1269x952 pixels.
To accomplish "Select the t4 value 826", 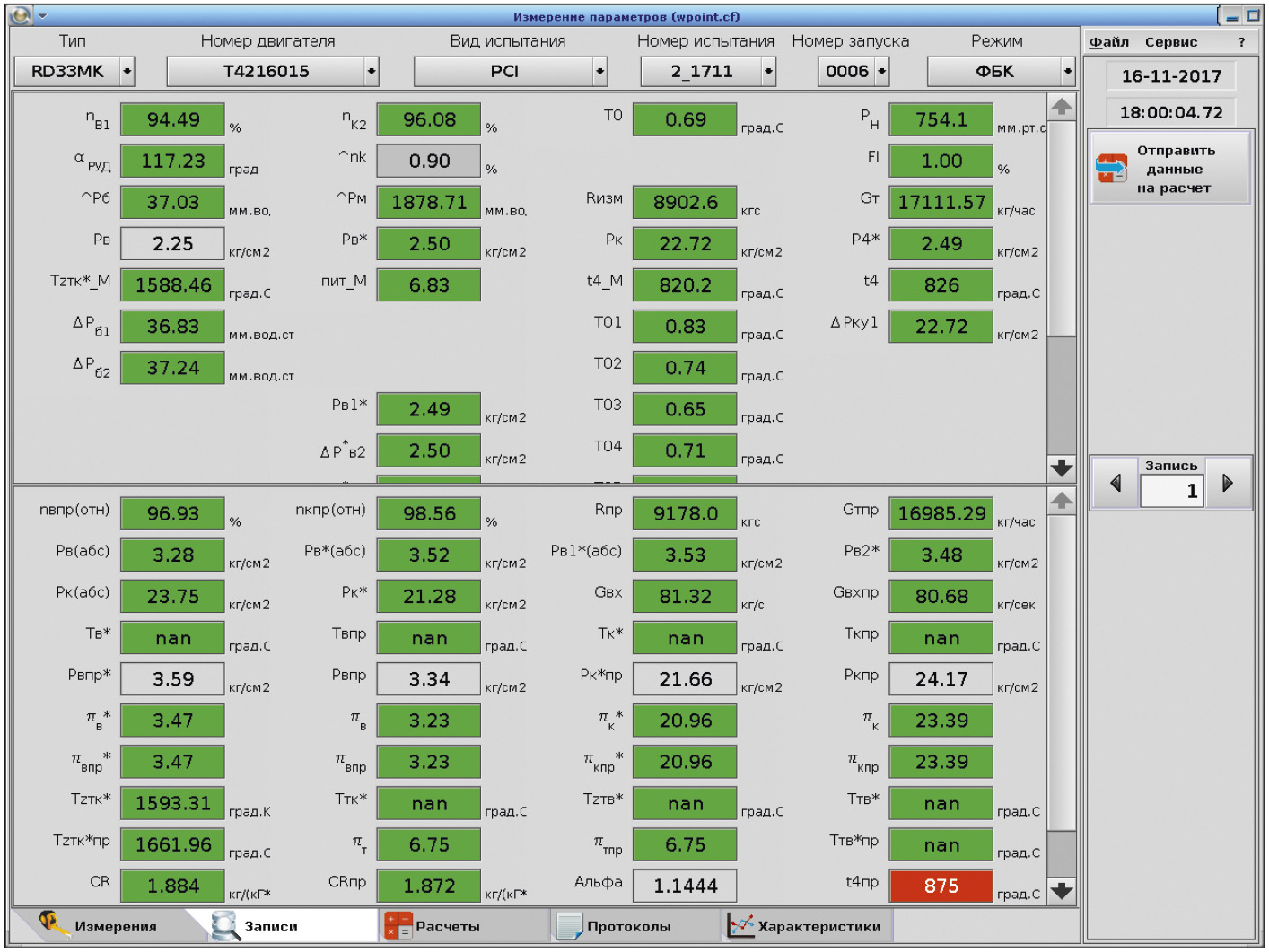I will coord(941,285).
